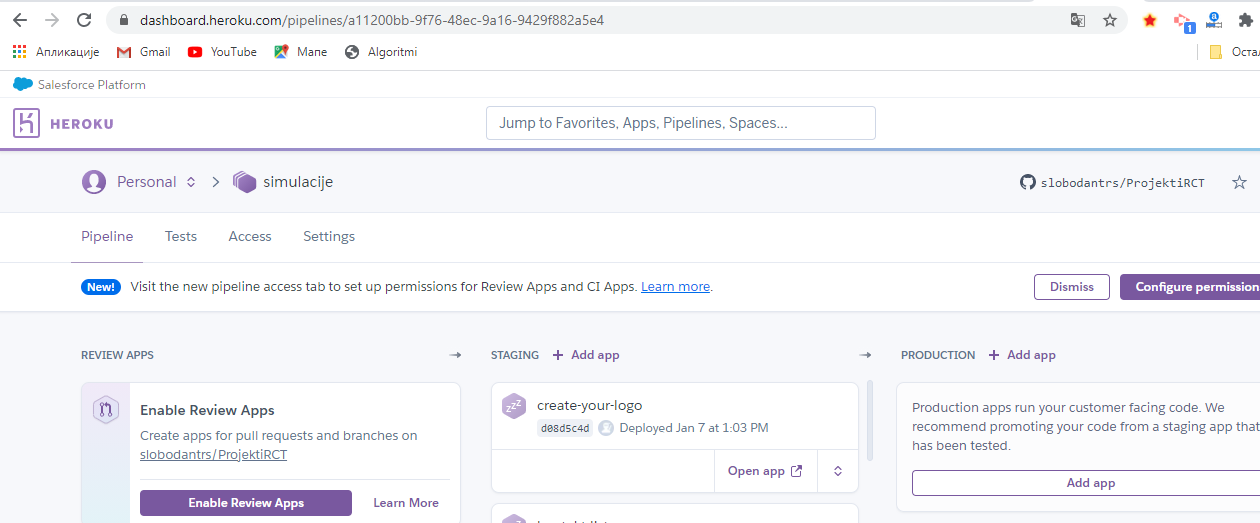Image resolution: width=1260 pixels, height=523 pixels.
Task: Switch to the Settings tab
Action: (329, 237)
